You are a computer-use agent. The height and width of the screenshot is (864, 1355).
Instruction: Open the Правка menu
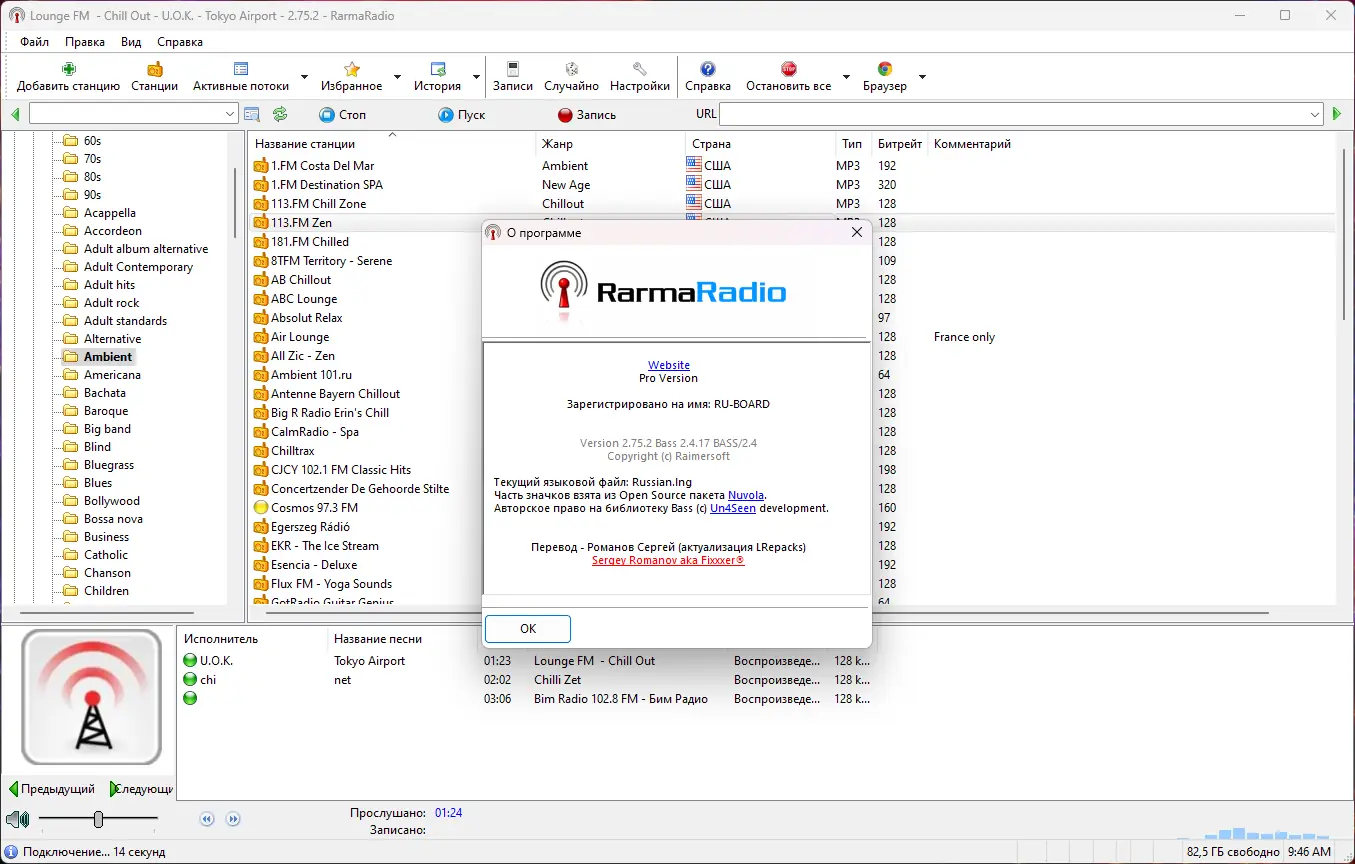click(85, 42)
